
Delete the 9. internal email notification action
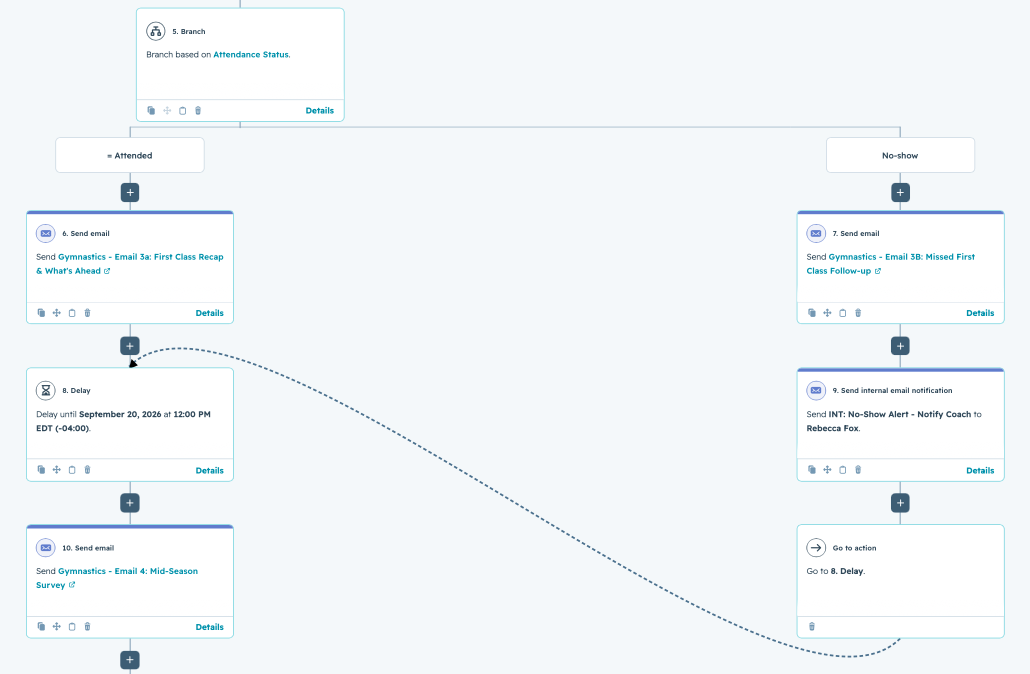coord(858,470)
